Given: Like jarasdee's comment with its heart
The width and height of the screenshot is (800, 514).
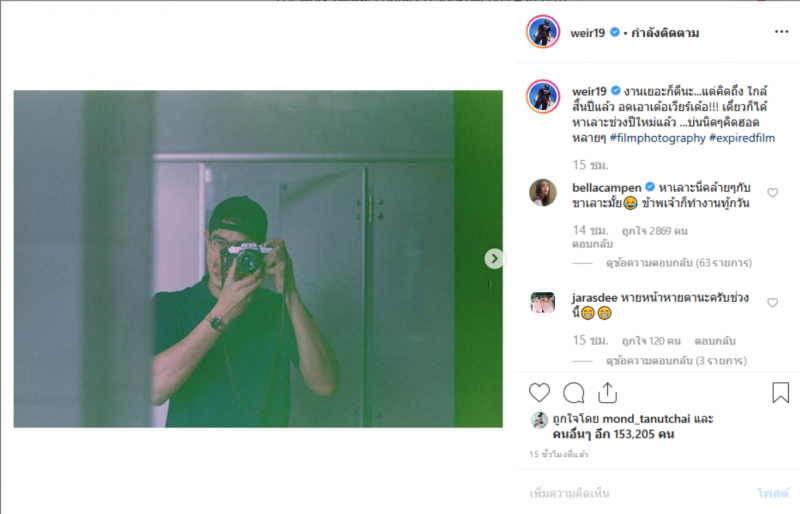Looking at the screenshot, I should pyautogui.click(x=772, y=303).
